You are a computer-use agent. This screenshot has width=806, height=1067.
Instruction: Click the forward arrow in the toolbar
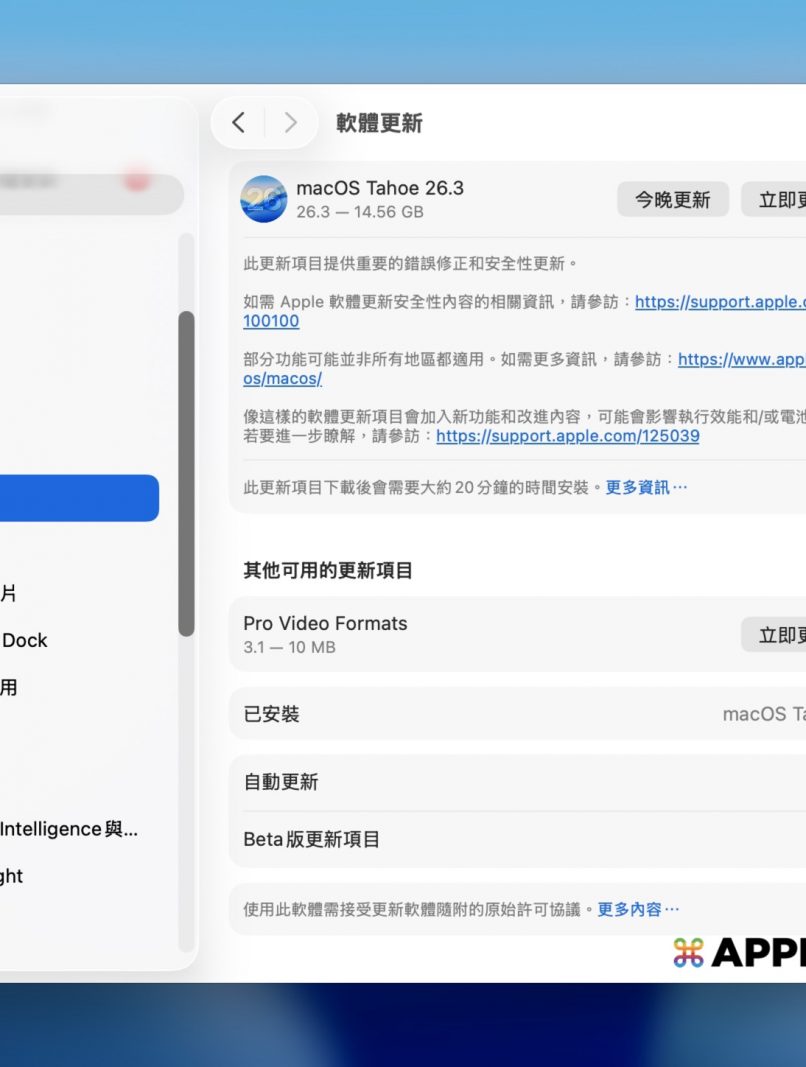pos(291,123)
